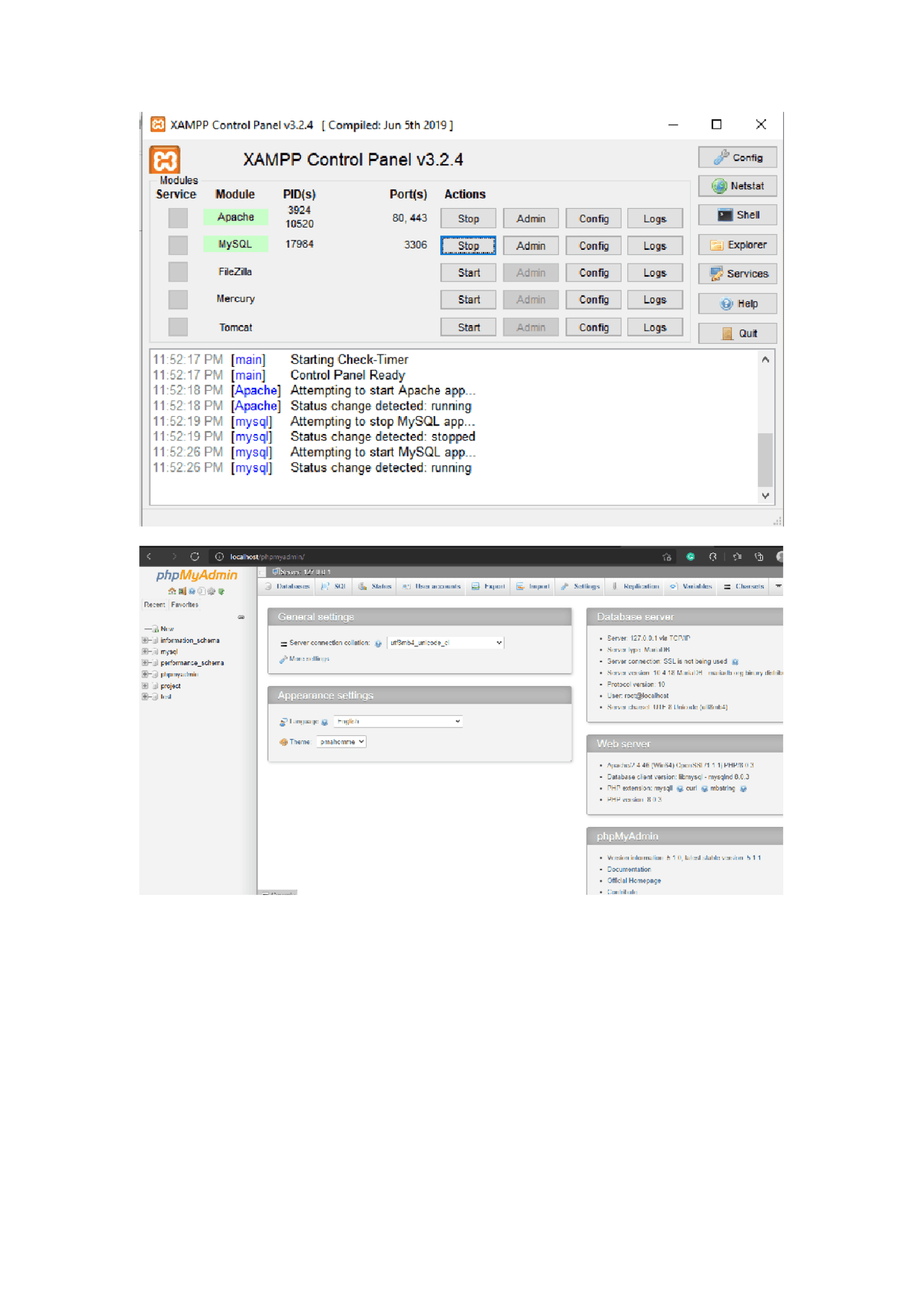Open the browser collections icon
This screenshot has height=1308, width=924.
tap(759, 557)
